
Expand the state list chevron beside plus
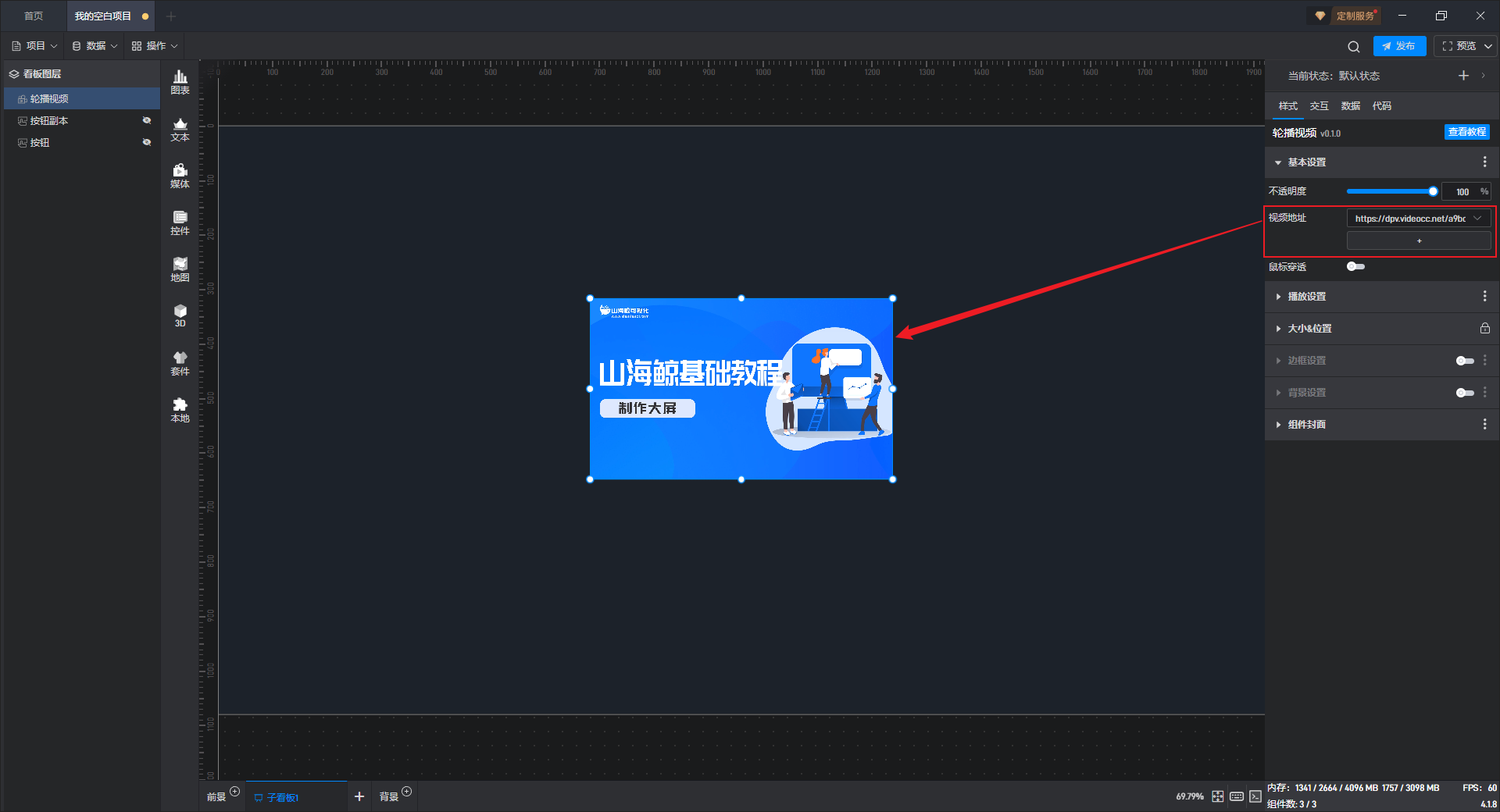point(1483,76)
